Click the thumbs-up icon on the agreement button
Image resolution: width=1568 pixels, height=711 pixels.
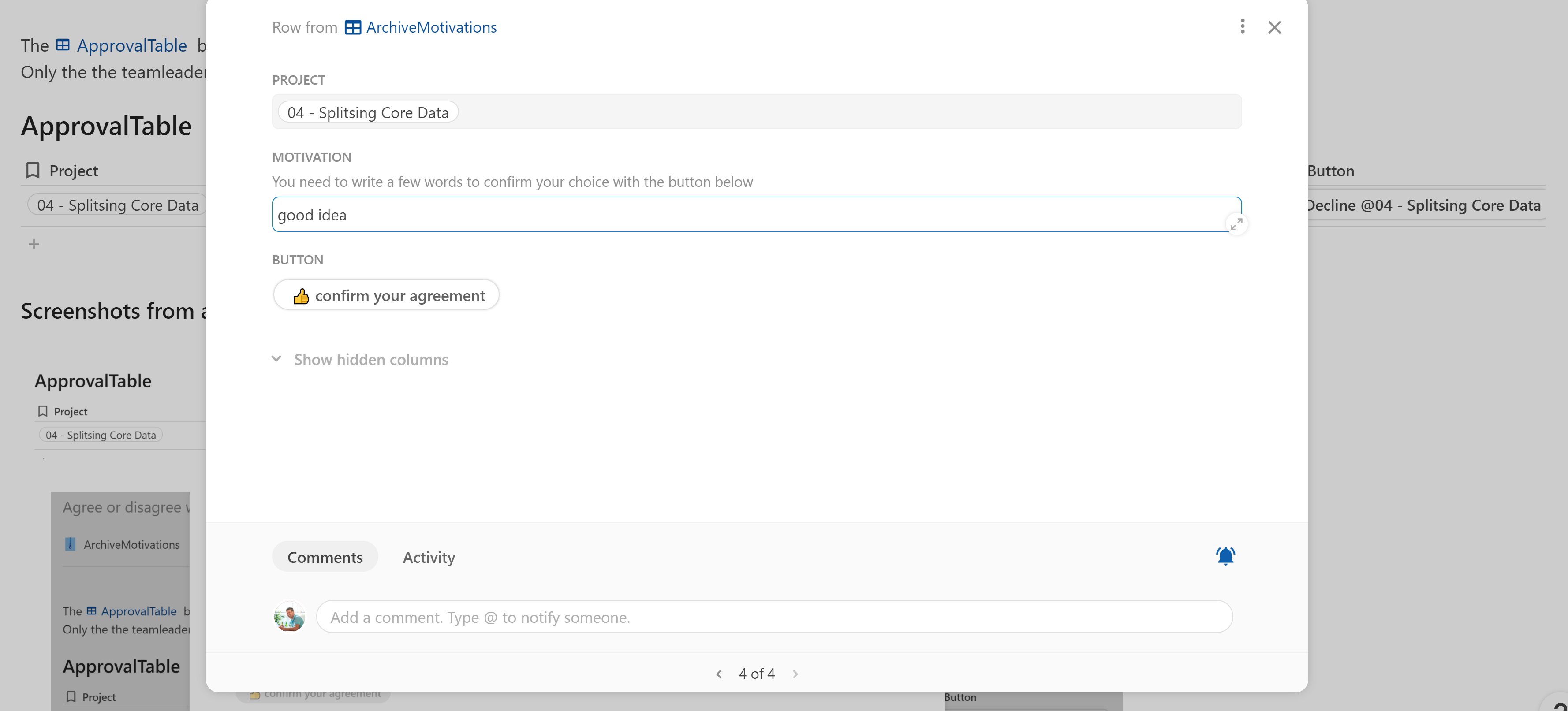[x=301, y=296]
